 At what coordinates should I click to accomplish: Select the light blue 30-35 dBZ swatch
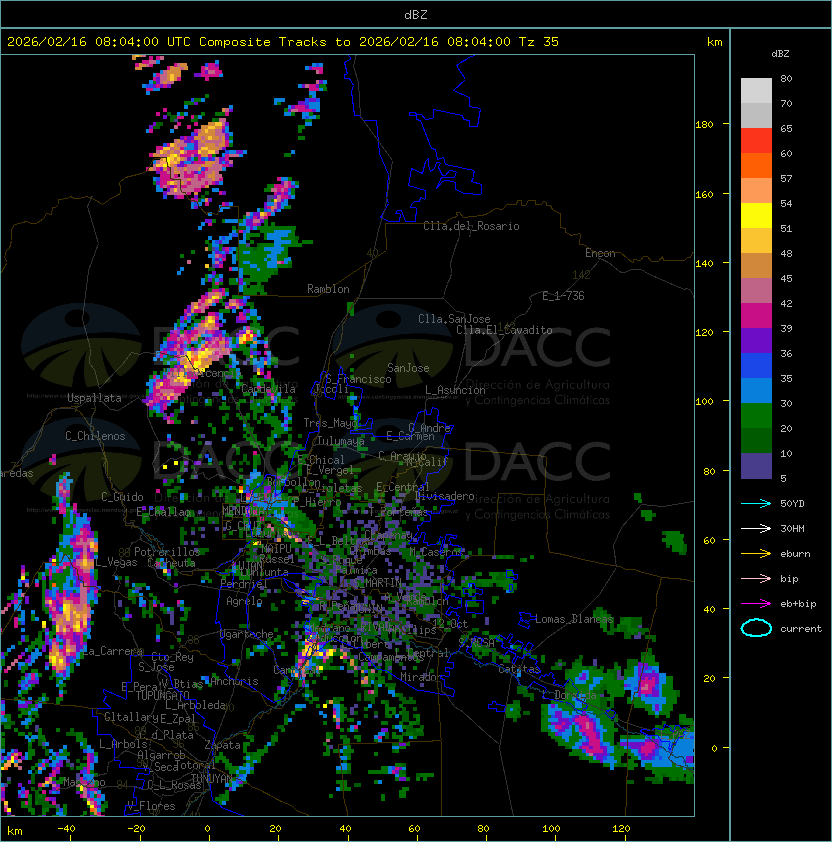pyautogui.click(x=756, y=390)
